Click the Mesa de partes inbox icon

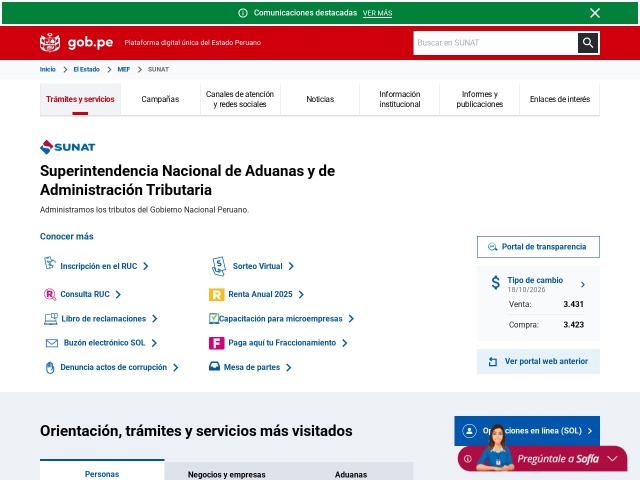click(x=214, y=367)
